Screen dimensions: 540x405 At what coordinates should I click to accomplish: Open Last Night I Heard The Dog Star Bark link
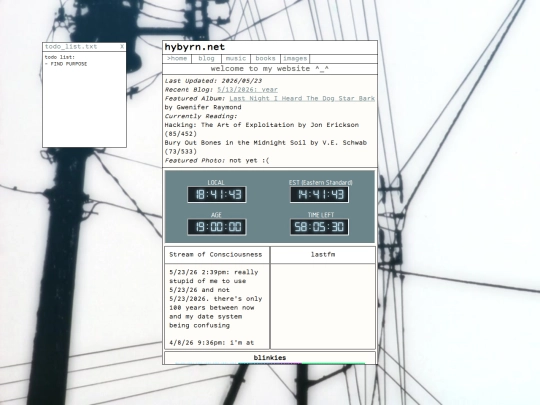(x=302, y=98)
